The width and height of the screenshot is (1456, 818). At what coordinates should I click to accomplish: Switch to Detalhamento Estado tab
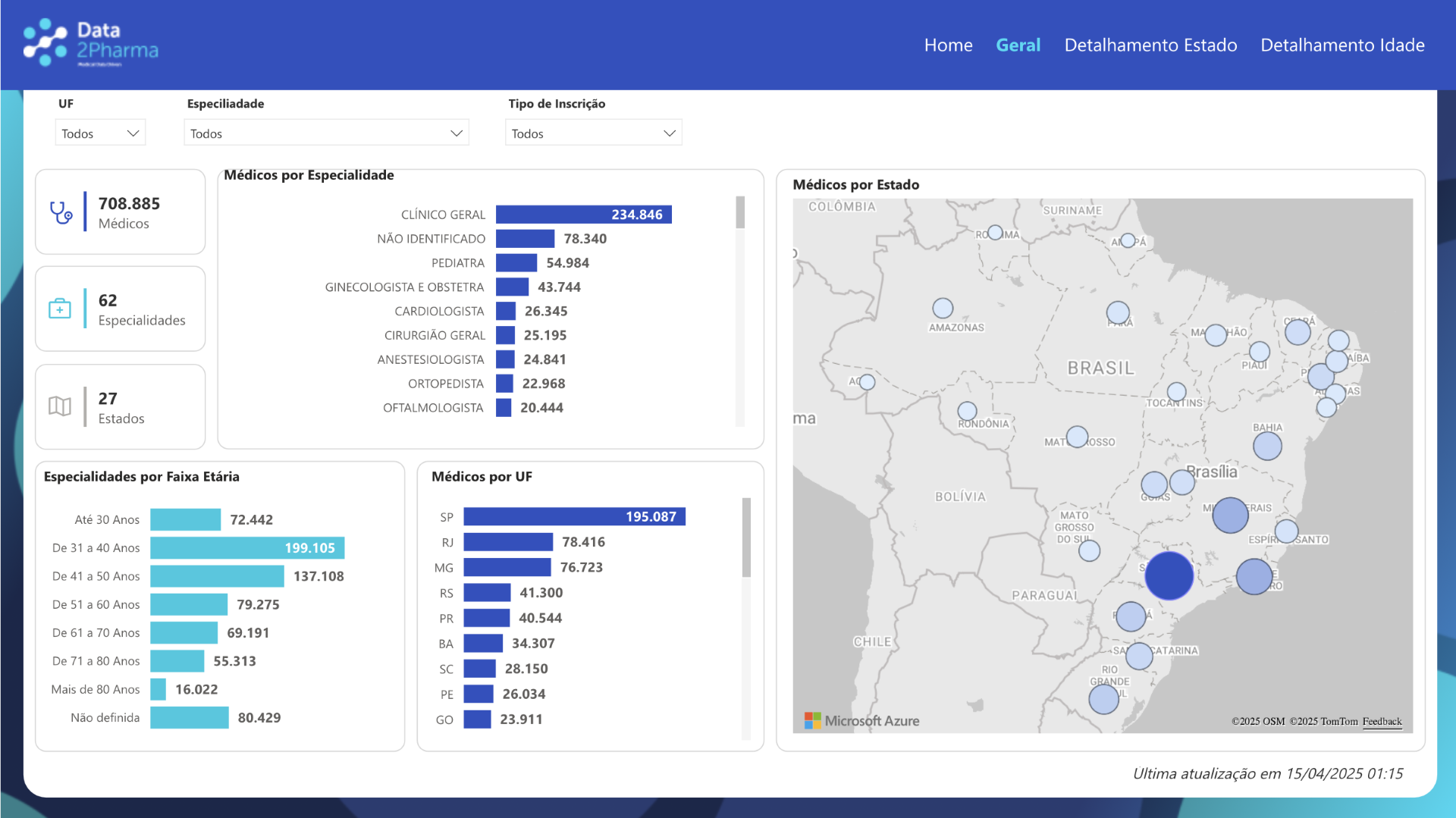(x=1150, y=45)
